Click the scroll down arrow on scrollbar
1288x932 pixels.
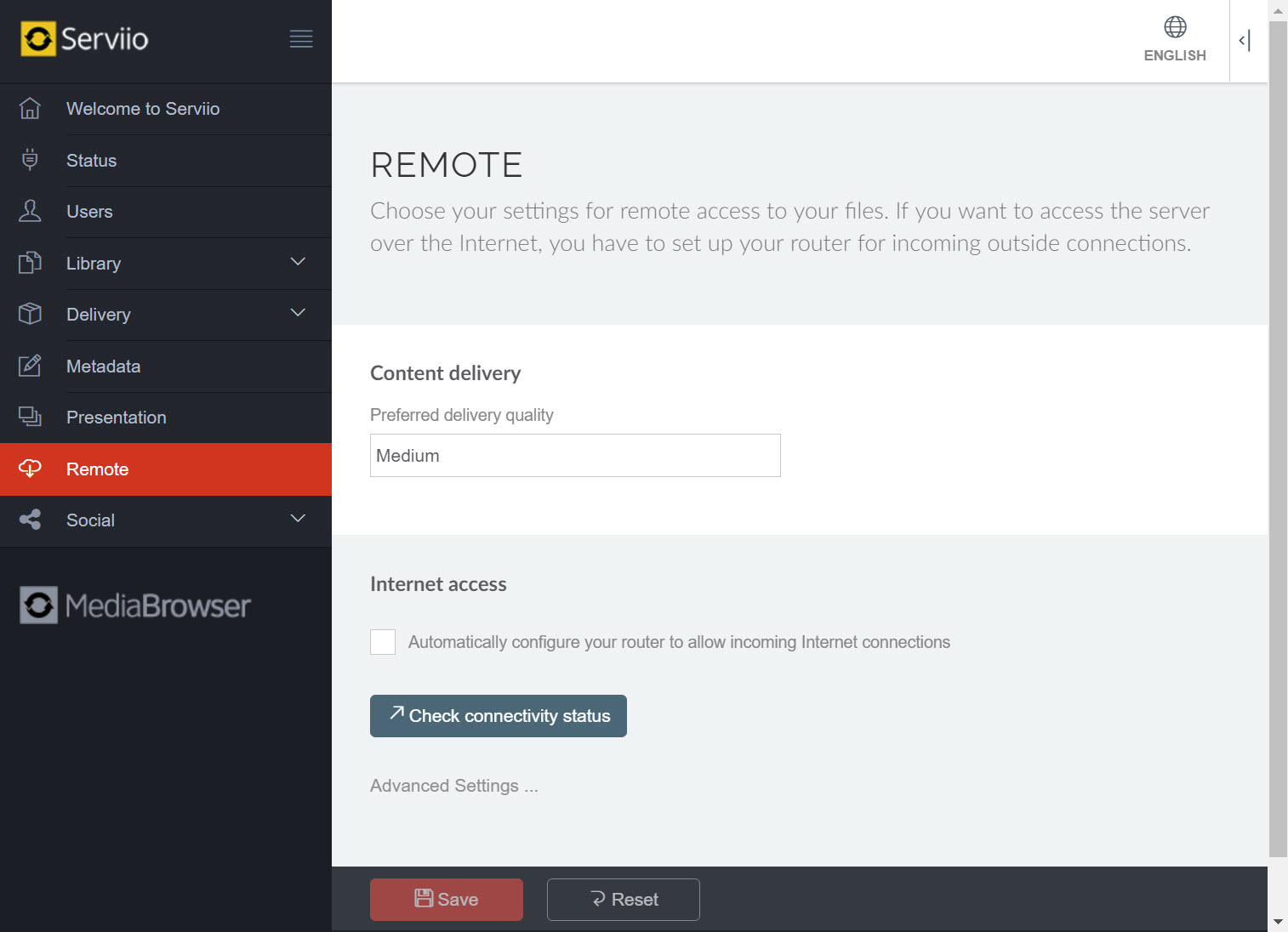1278,922
